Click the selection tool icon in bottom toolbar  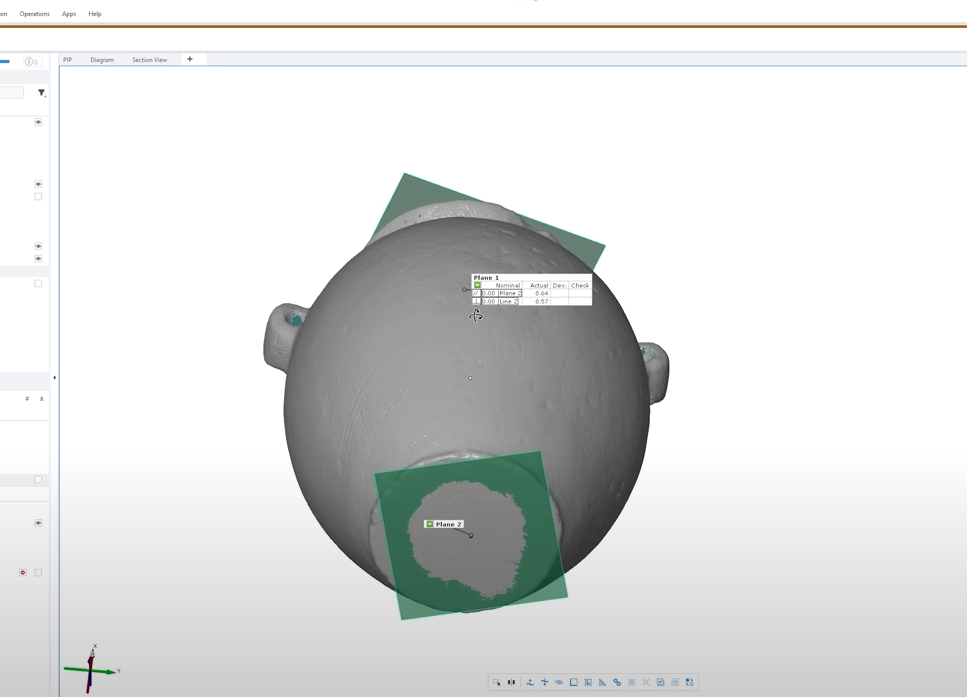click(x=496, y=682)
